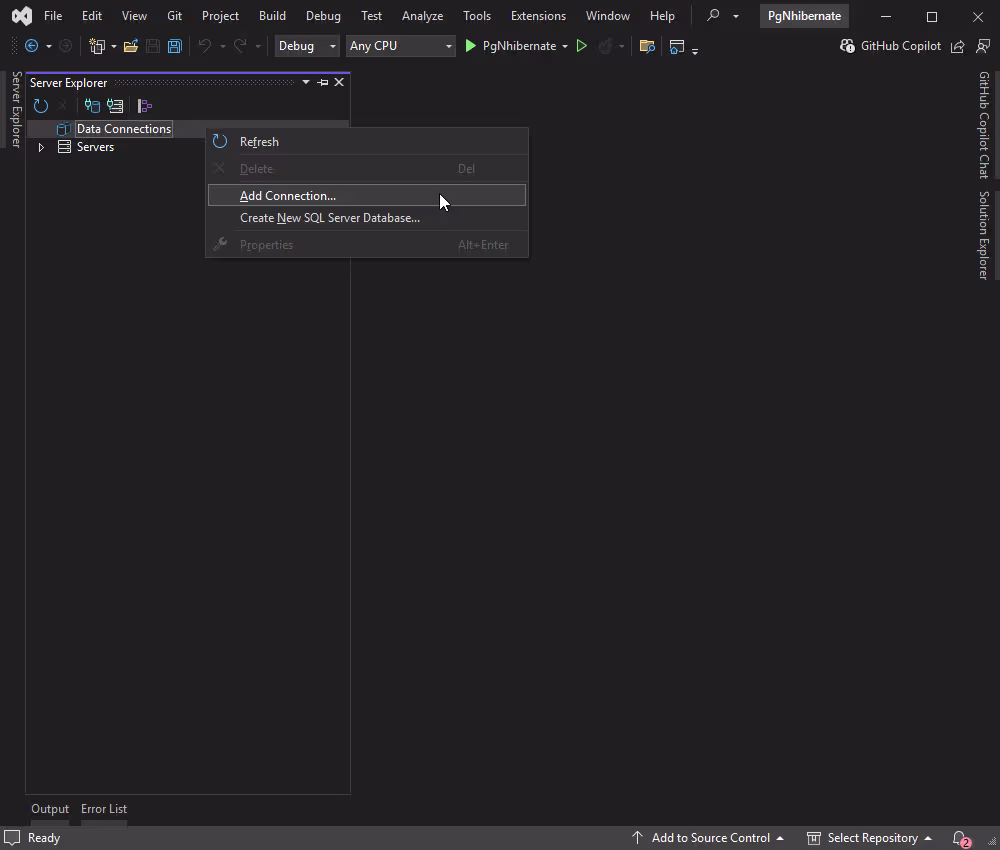The width and height of the screenshot is (1000, 850).
Task: Click notifications bell in status bar
Action: coord(960,838)
